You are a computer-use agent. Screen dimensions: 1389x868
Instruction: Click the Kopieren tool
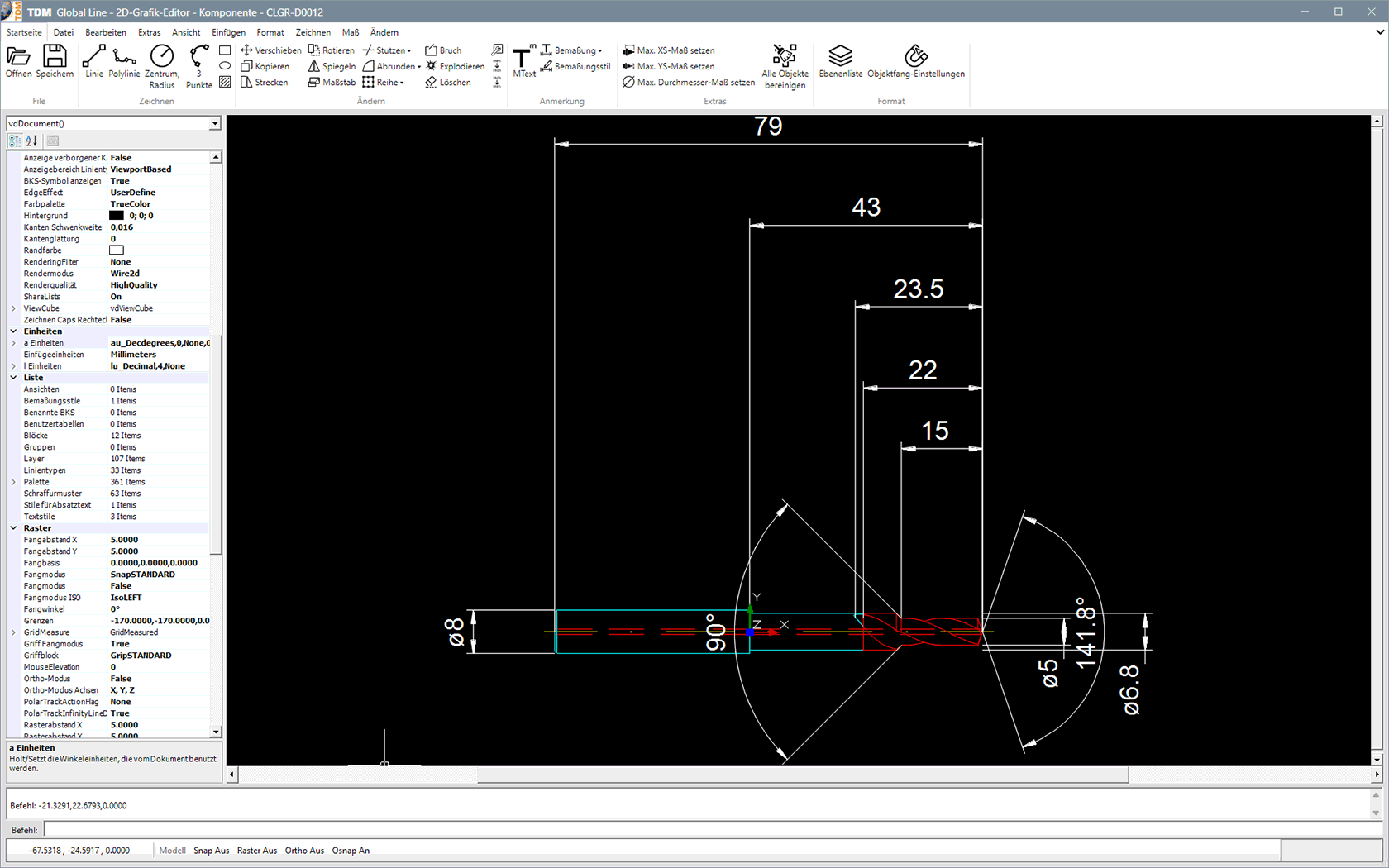(265, 66)
